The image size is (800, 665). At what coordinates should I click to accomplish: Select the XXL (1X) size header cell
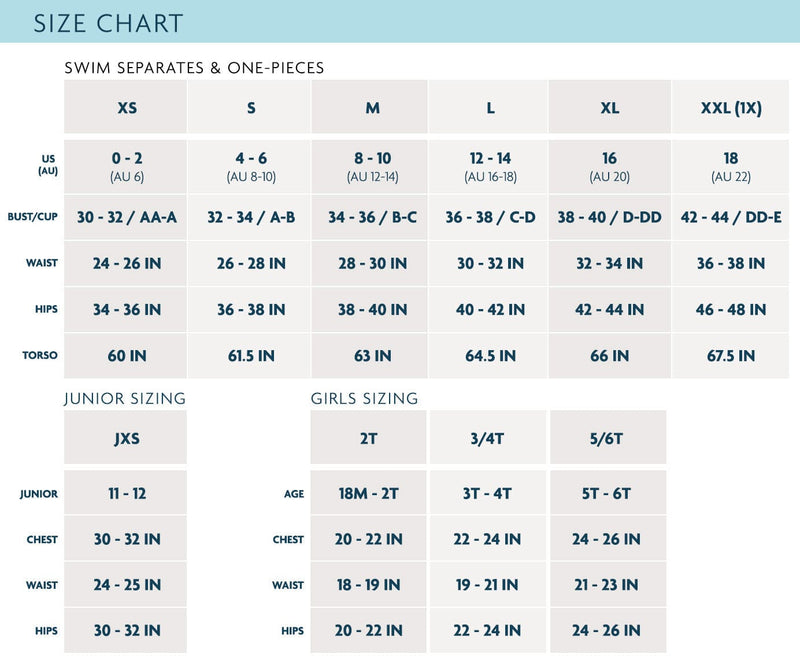(x=735, y=107)
